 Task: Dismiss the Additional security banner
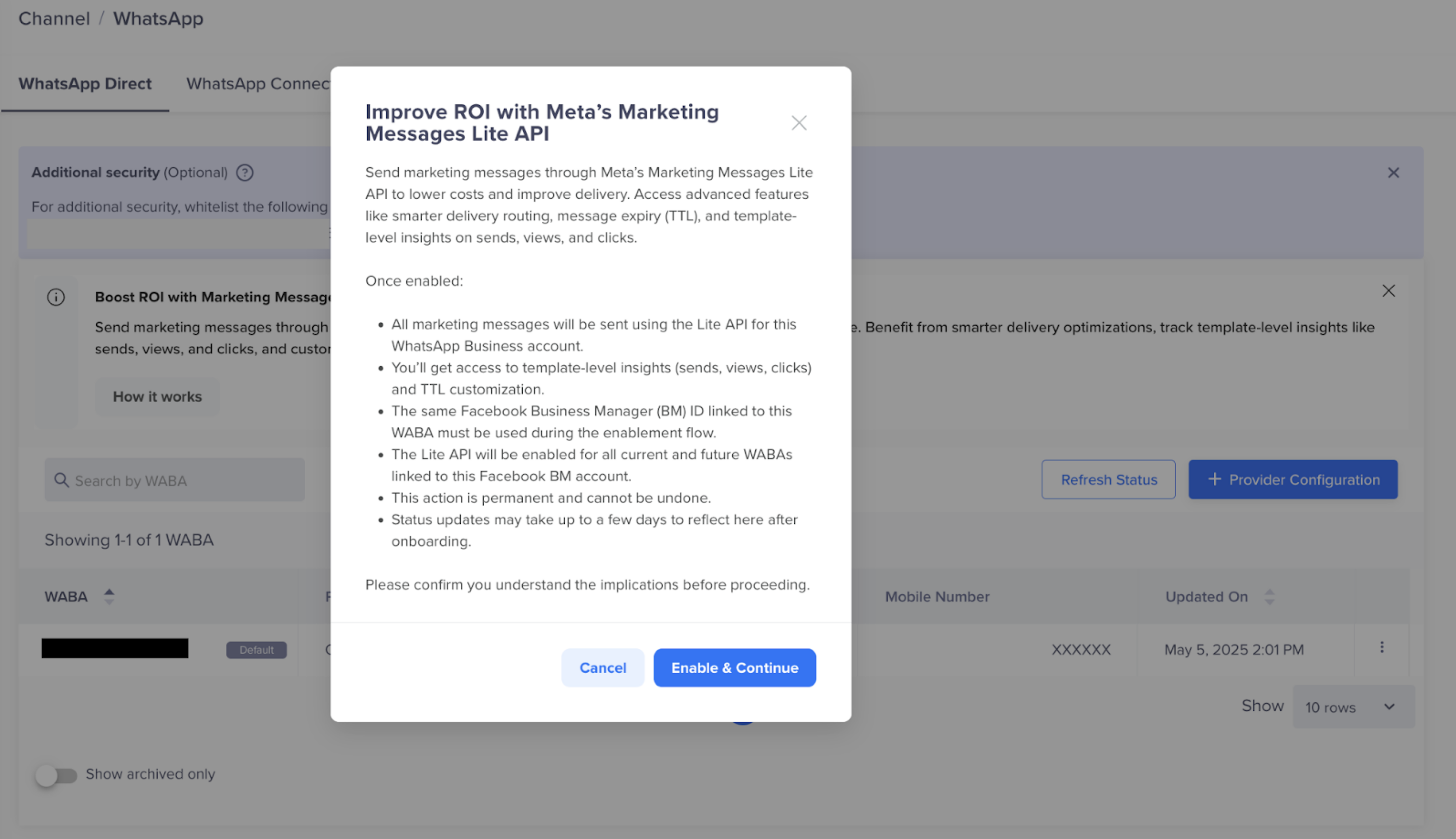click(x=1393, y=173)
